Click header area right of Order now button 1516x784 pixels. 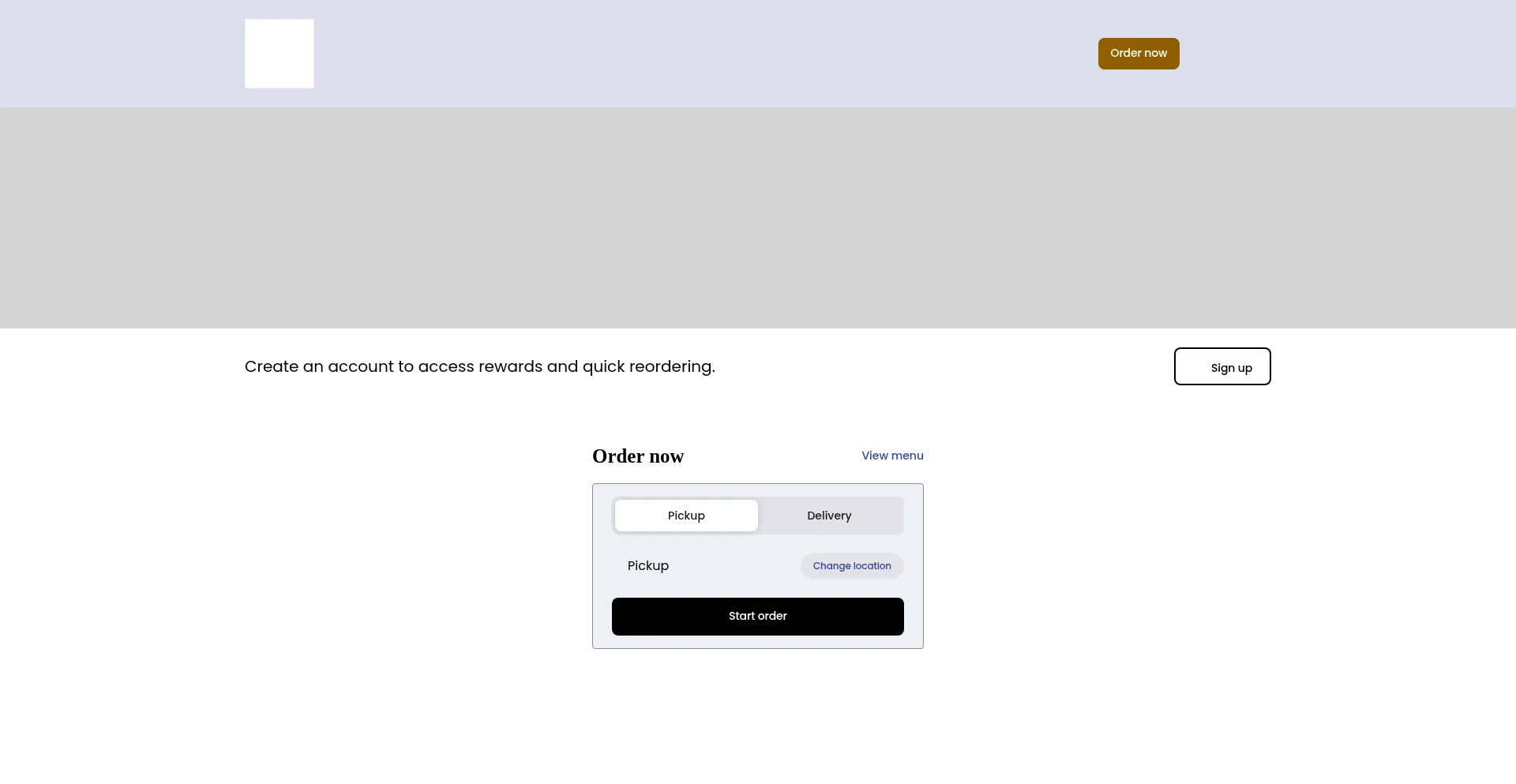1342,54
